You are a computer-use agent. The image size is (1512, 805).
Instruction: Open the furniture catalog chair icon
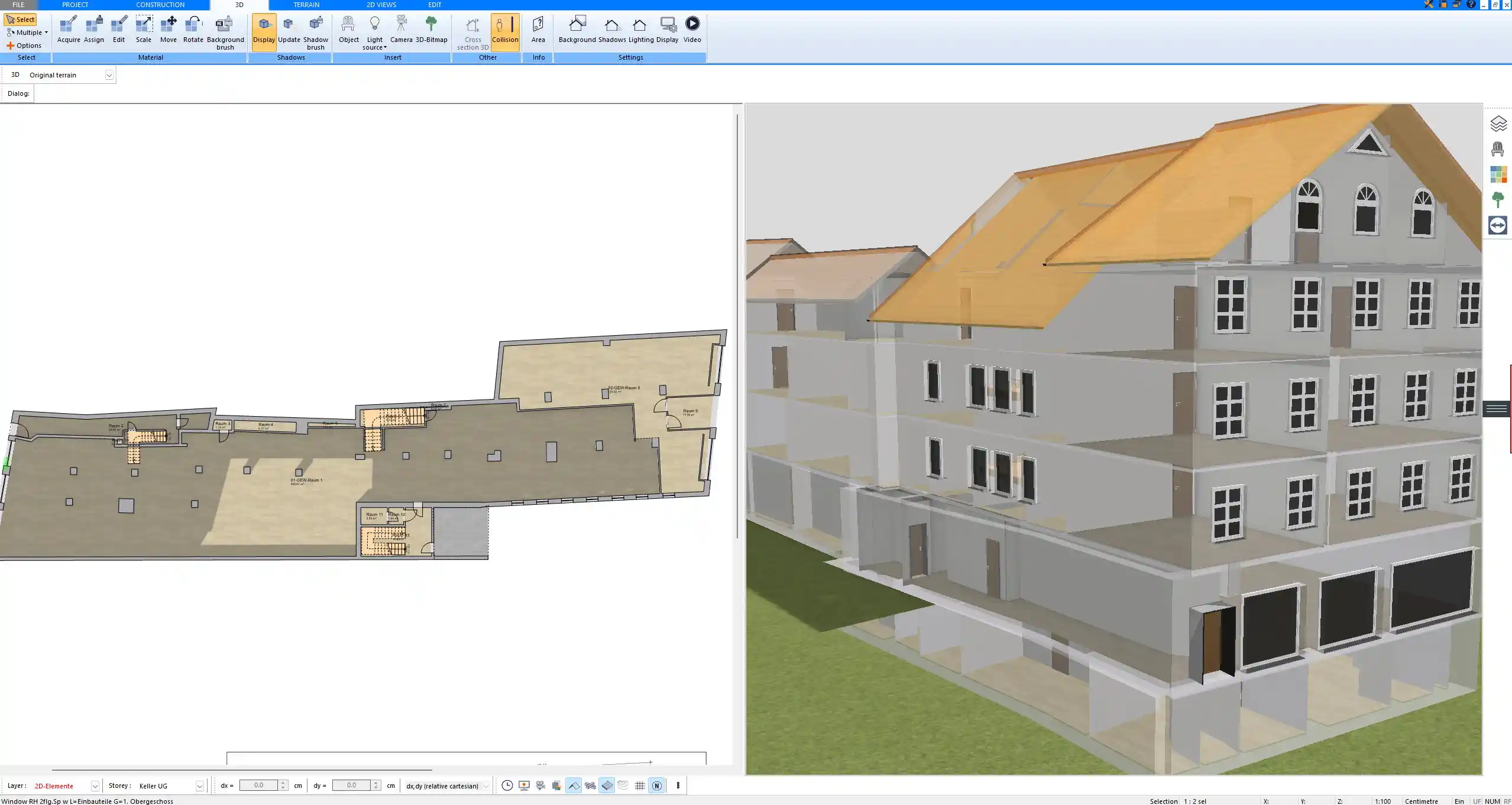tap(1498, 149)
